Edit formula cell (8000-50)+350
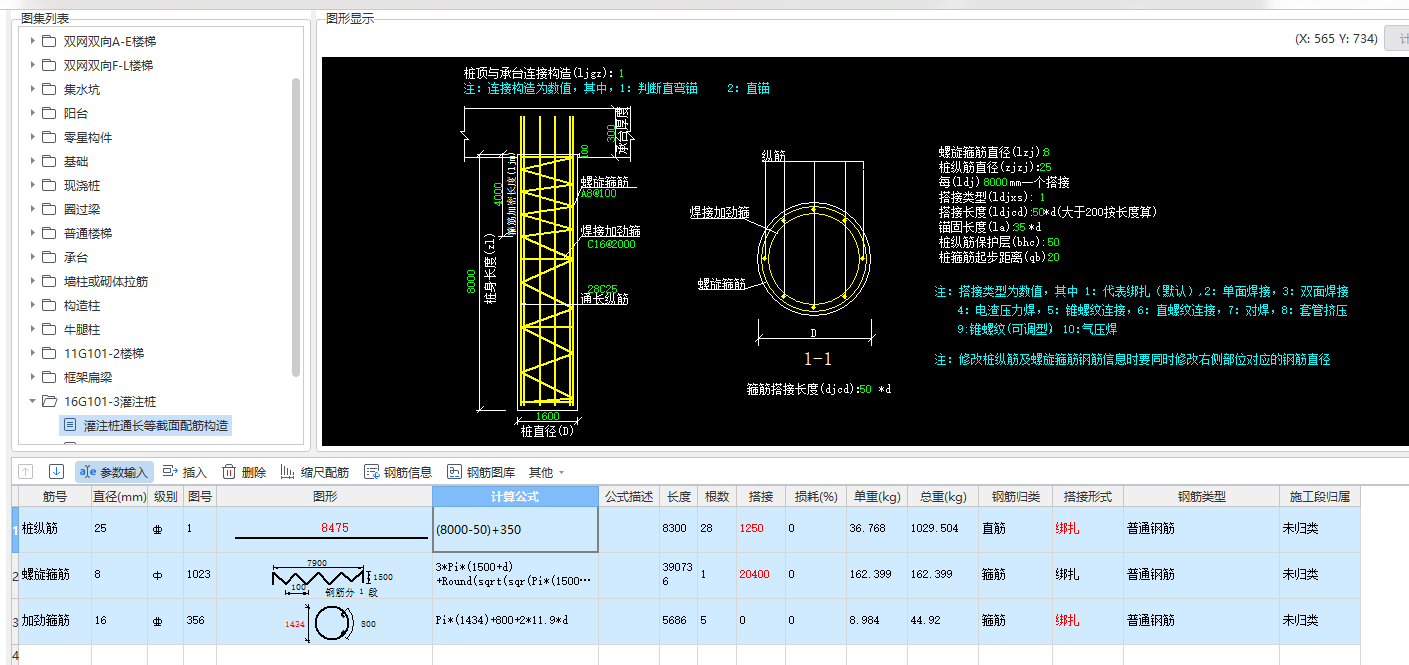The height and width of the screenshot is (665, 1409). click(x=515, y=529)
